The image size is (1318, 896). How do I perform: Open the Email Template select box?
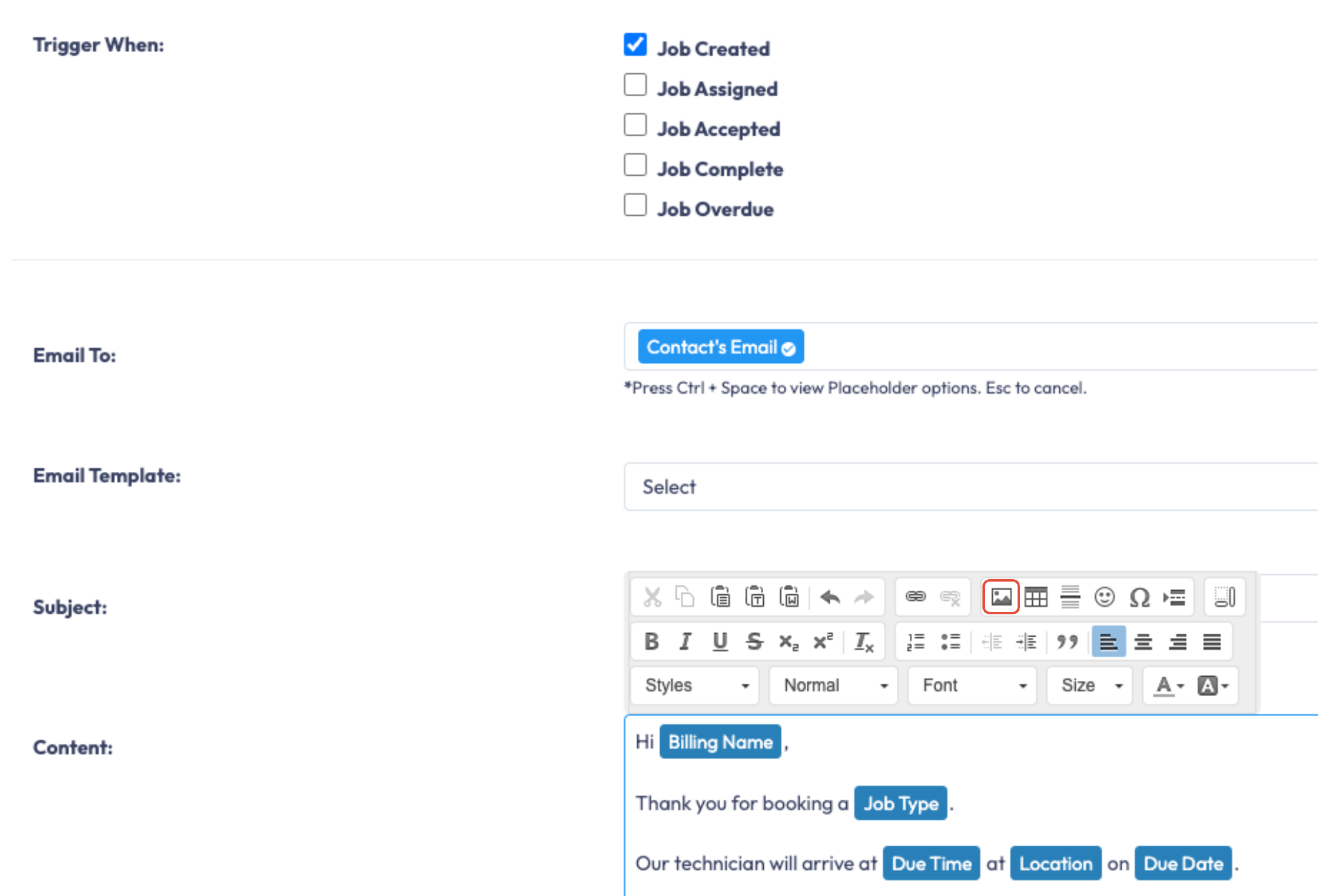click(969, 487)
